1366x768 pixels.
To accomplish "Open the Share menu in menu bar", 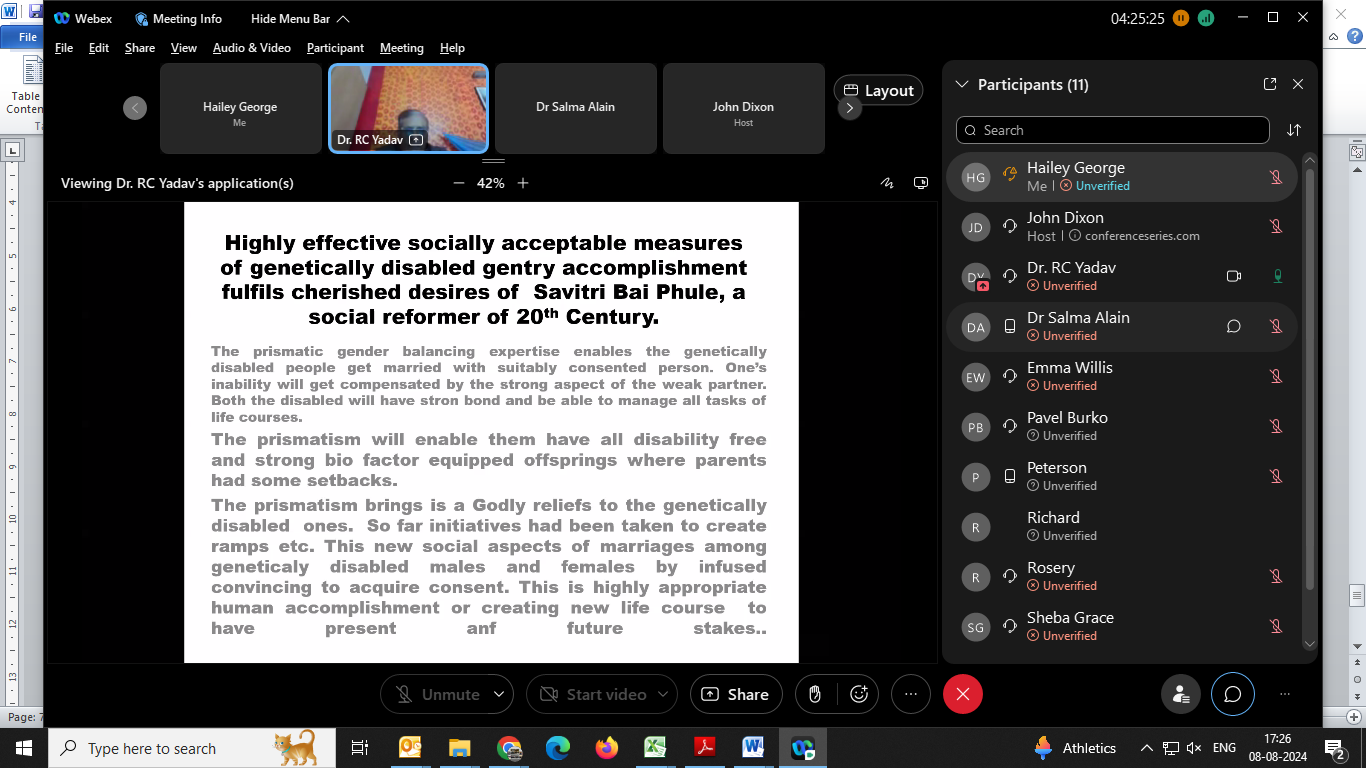I will click(140, 48).
